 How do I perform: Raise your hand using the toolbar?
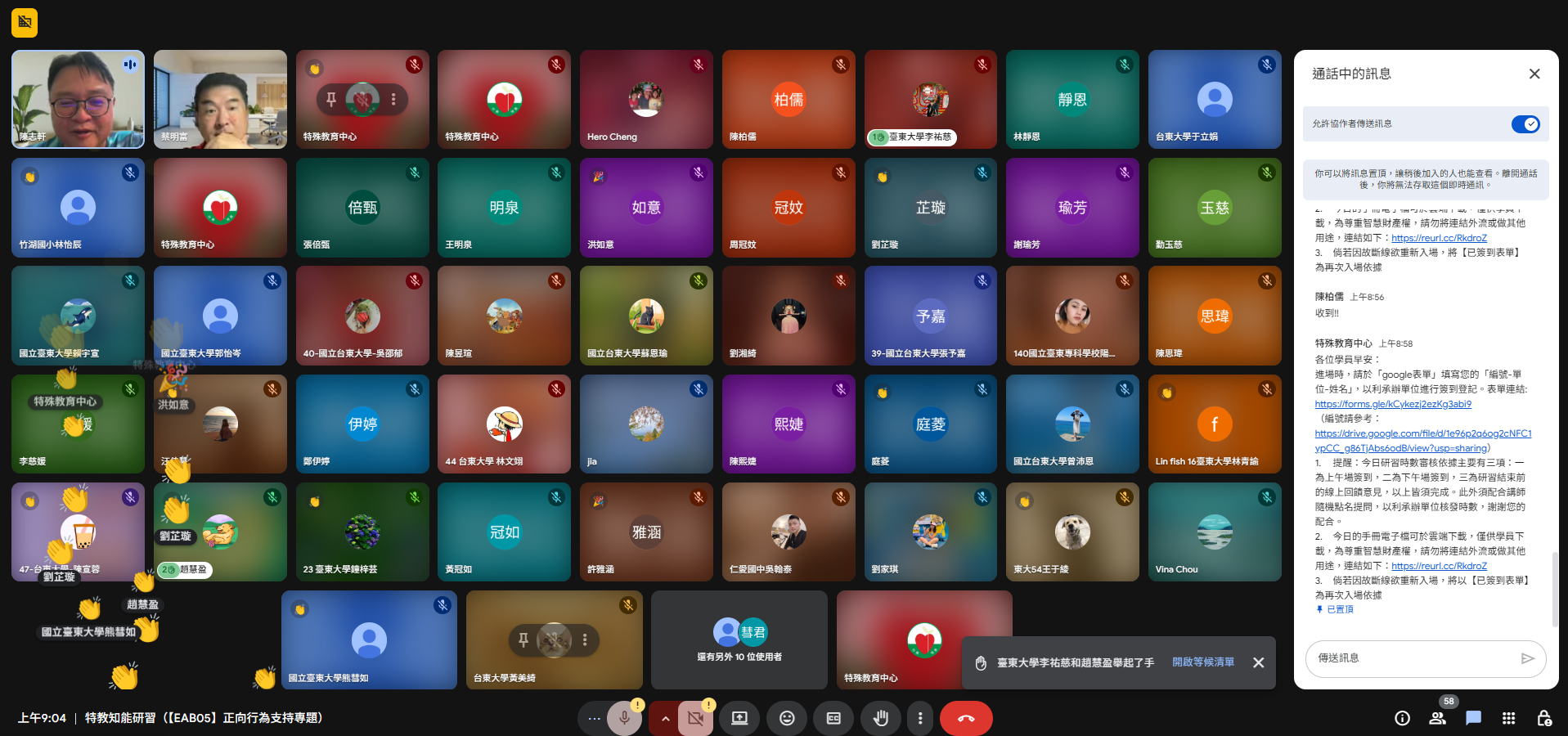point(880,718)
